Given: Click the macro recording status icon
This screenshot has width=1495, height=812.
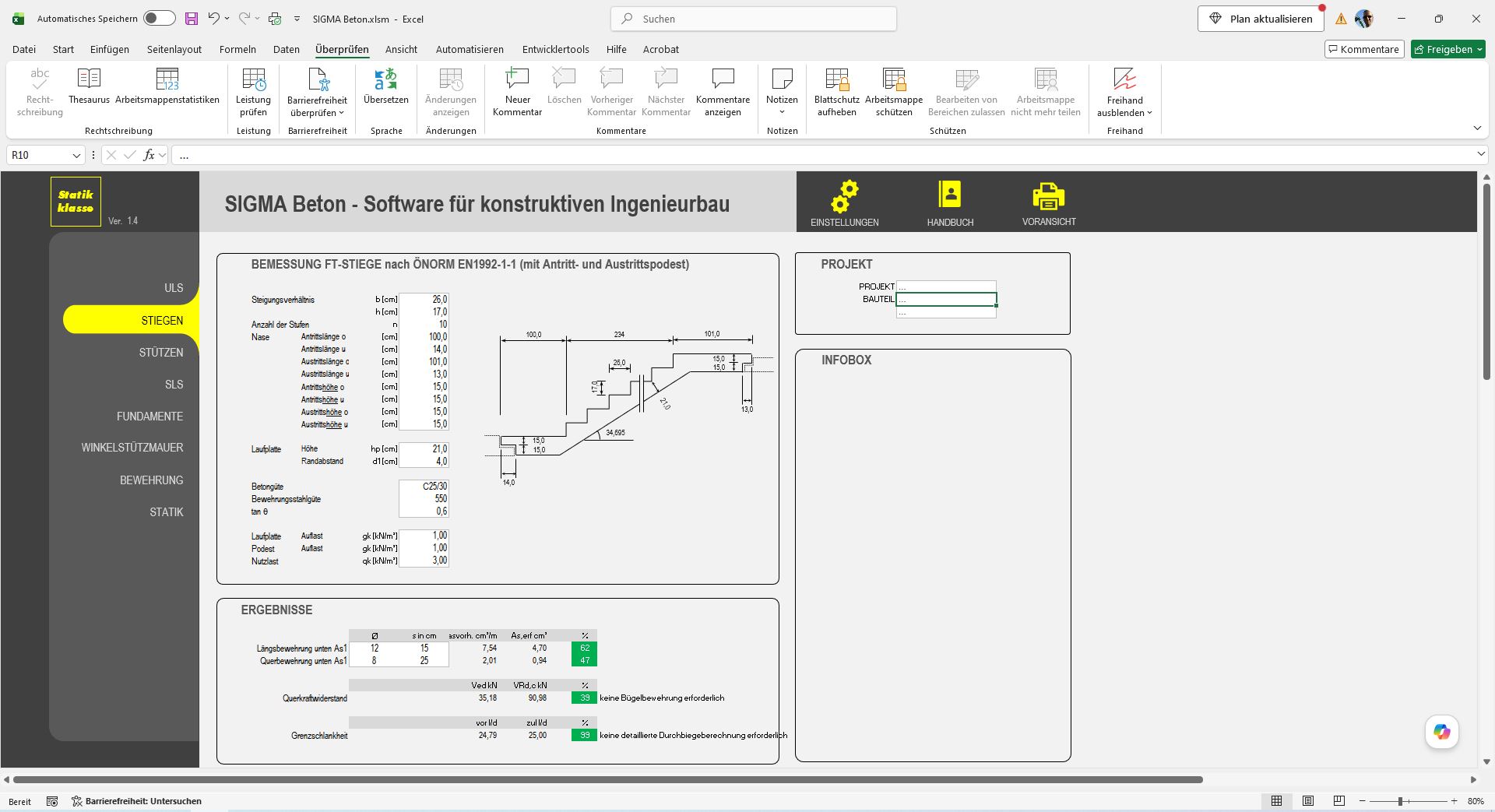Looking at the screenshot, I should [x=52, y=801].
